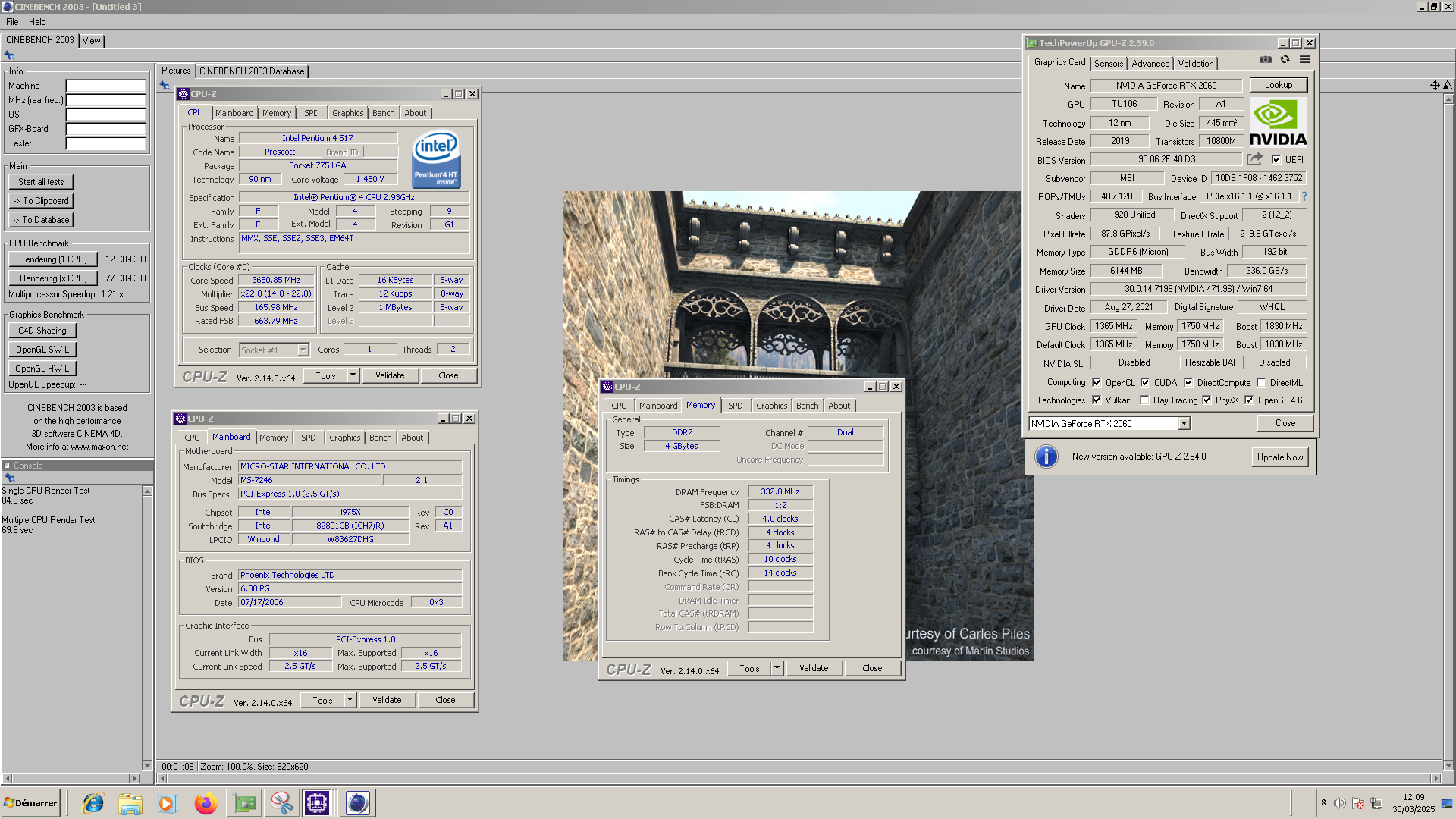This screenshot has height=819, width=1456.
Task: Click the Tester input field in Info panel
Action: tap(105, 143)
